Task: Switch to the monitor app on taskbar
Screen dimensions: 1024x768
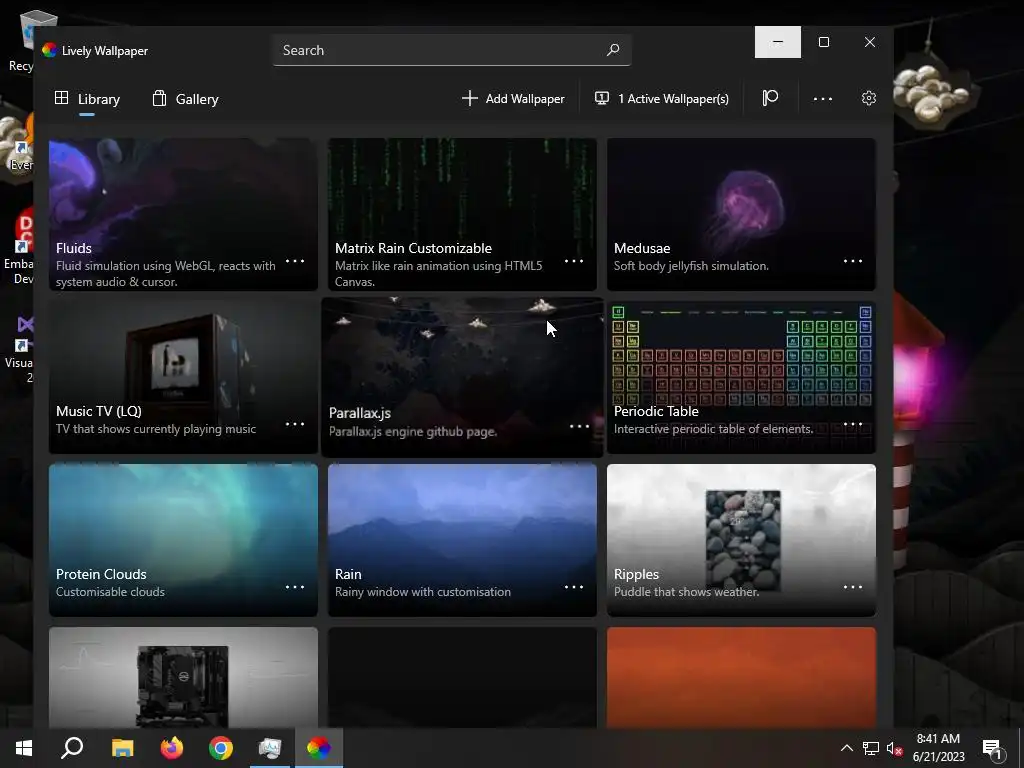Action: (x=270, y=748)
